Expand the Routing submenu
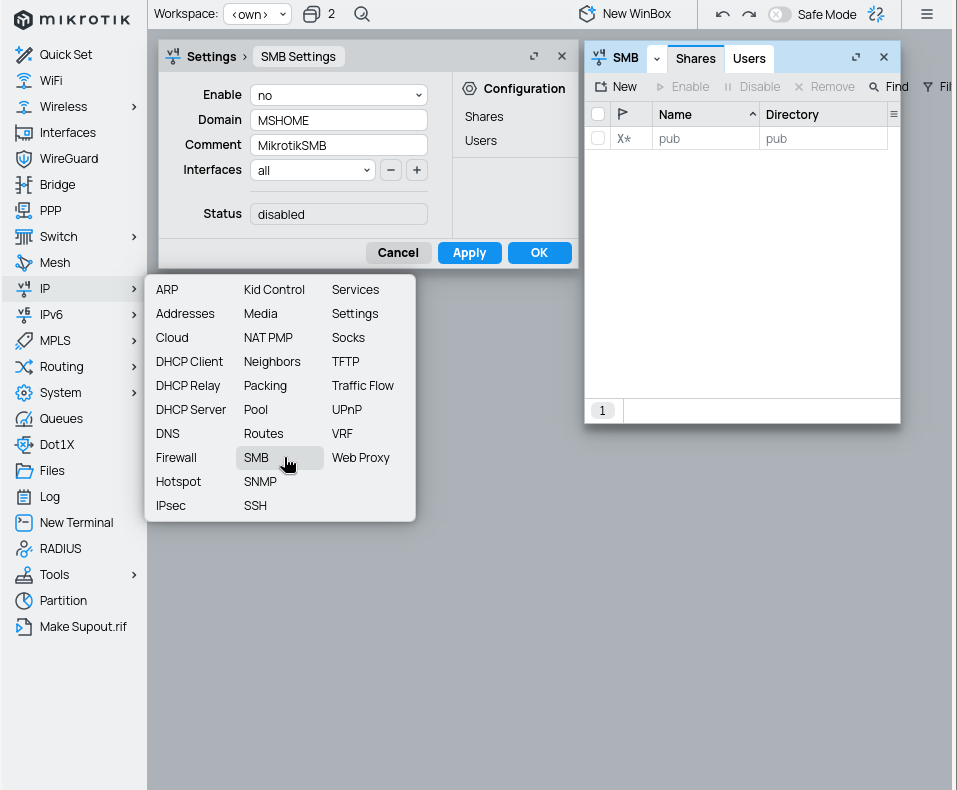 134,367
